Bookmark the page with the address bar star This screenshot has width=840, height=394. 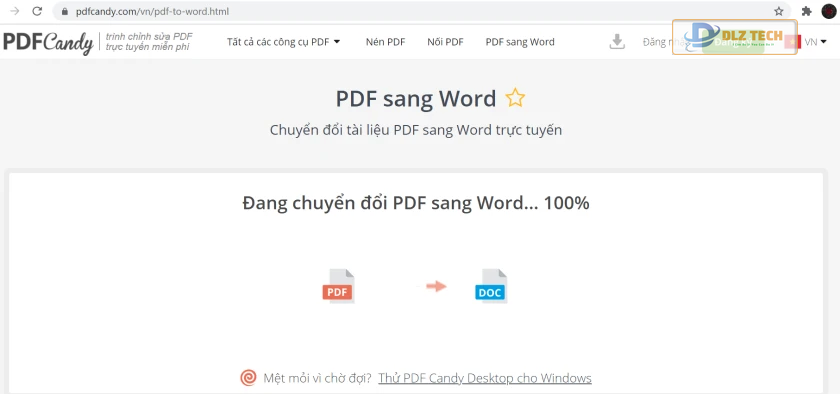coord(778,11)
